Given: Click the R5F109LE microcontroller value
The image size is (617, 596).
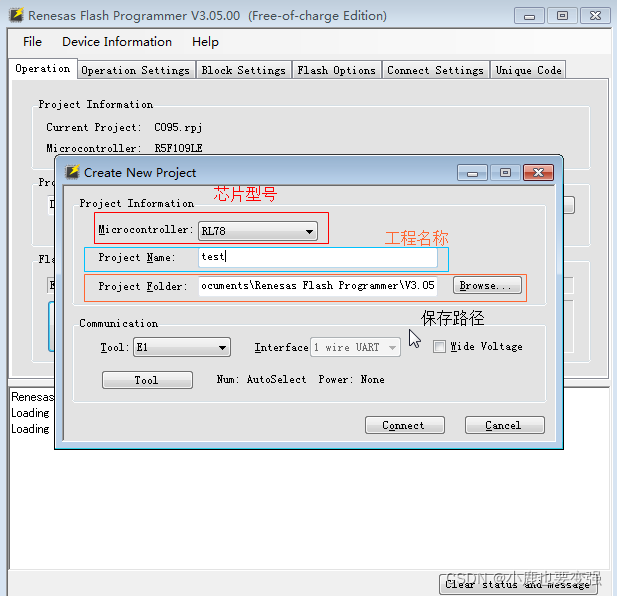Looking at the screenshot, I should pos(178,148).
